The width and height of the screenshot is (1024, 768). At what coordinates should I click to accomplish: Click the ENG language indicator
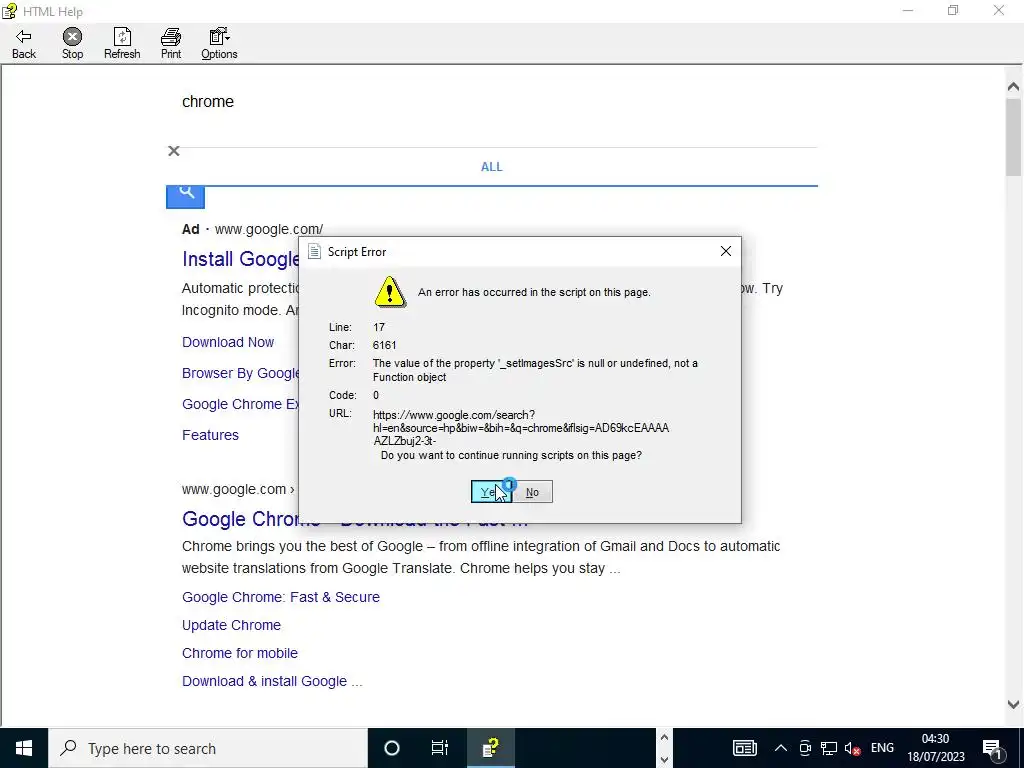[x=882, y=748]
